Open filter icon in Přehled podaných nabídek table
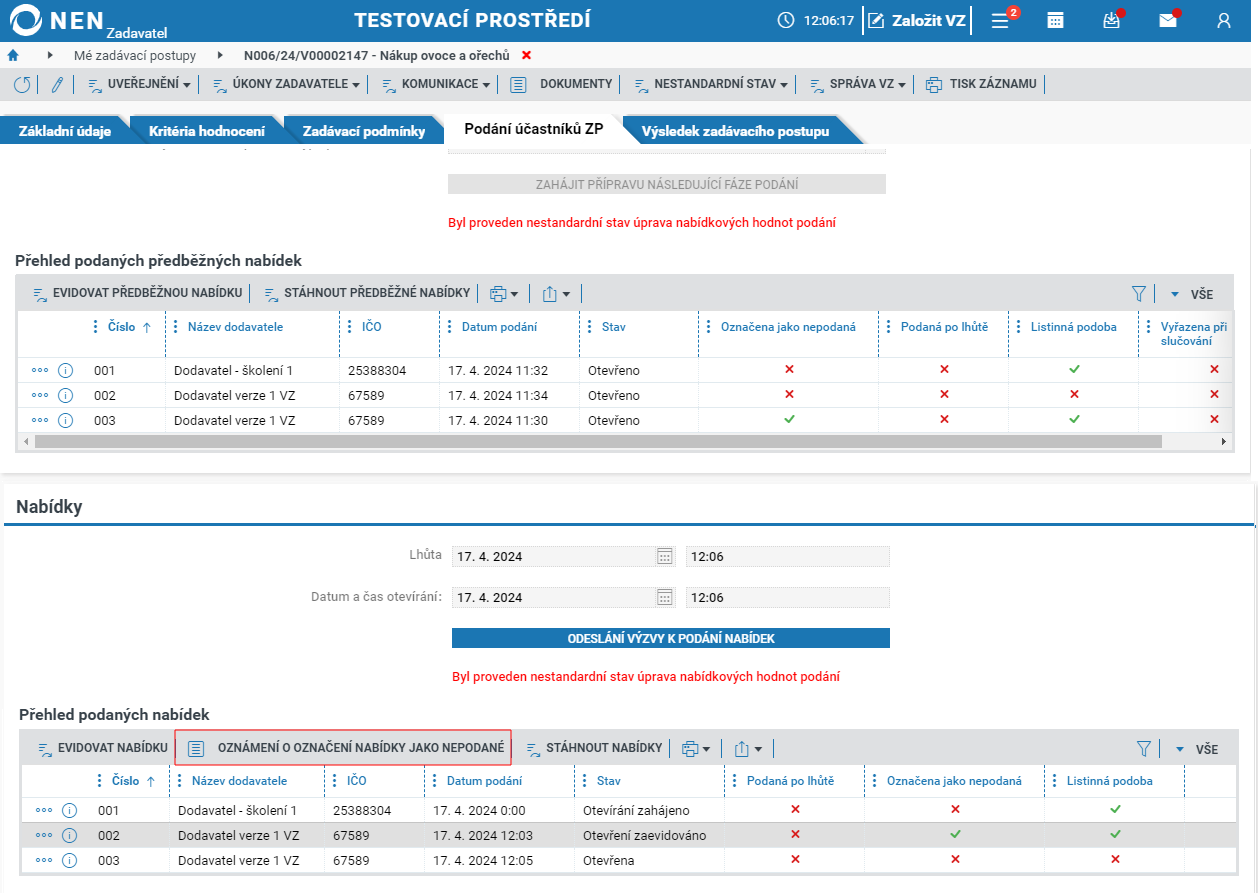Image resolution: width=1258 pixels, height=893 pixels. [1144, 749]
